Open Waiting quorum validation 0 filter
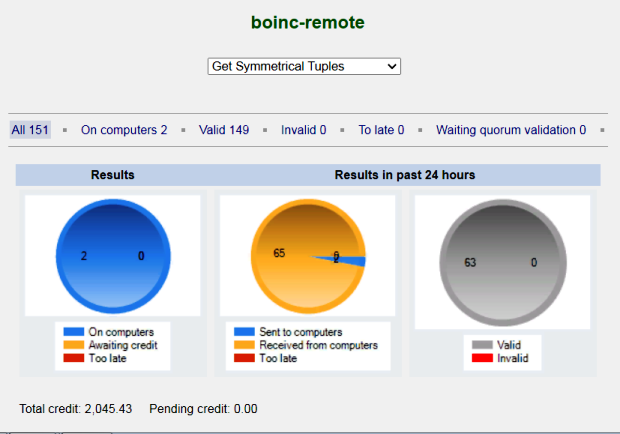Viewport: 620px width, 434px height. point(511,130)
